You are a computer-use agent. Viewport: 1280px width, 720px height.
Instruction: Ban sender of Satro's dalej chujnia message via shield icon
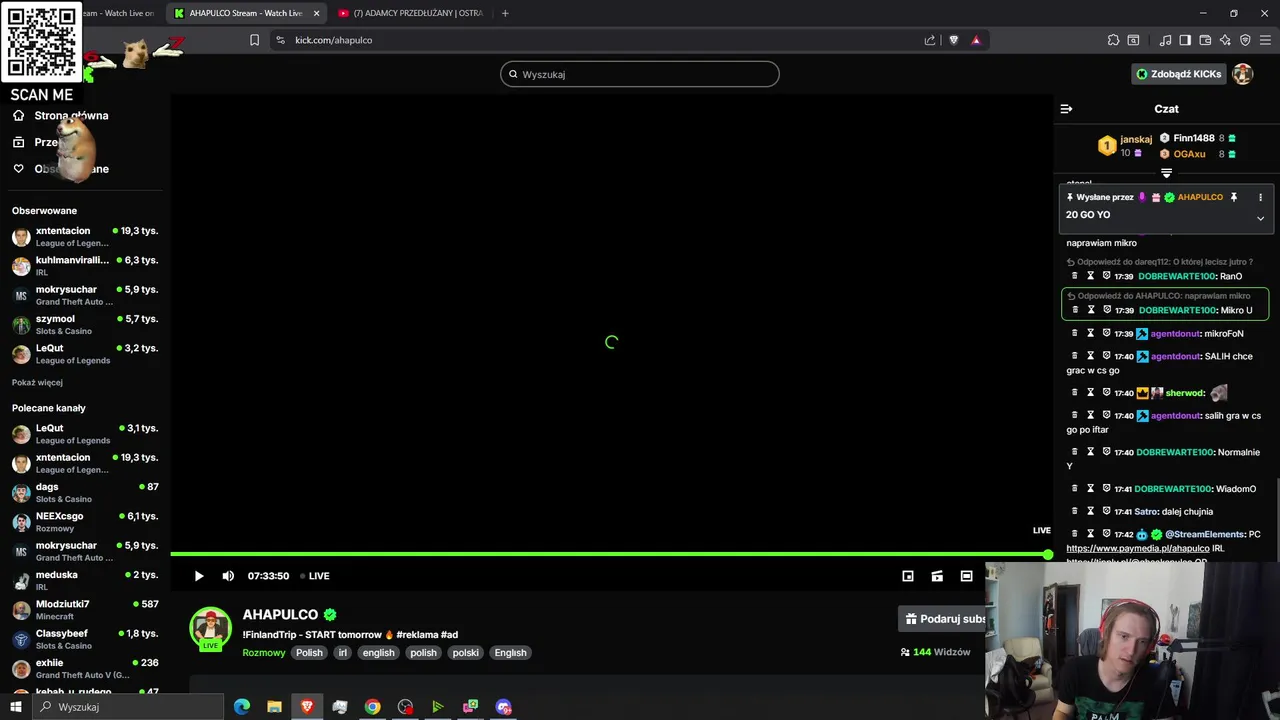click(1106, 511)
